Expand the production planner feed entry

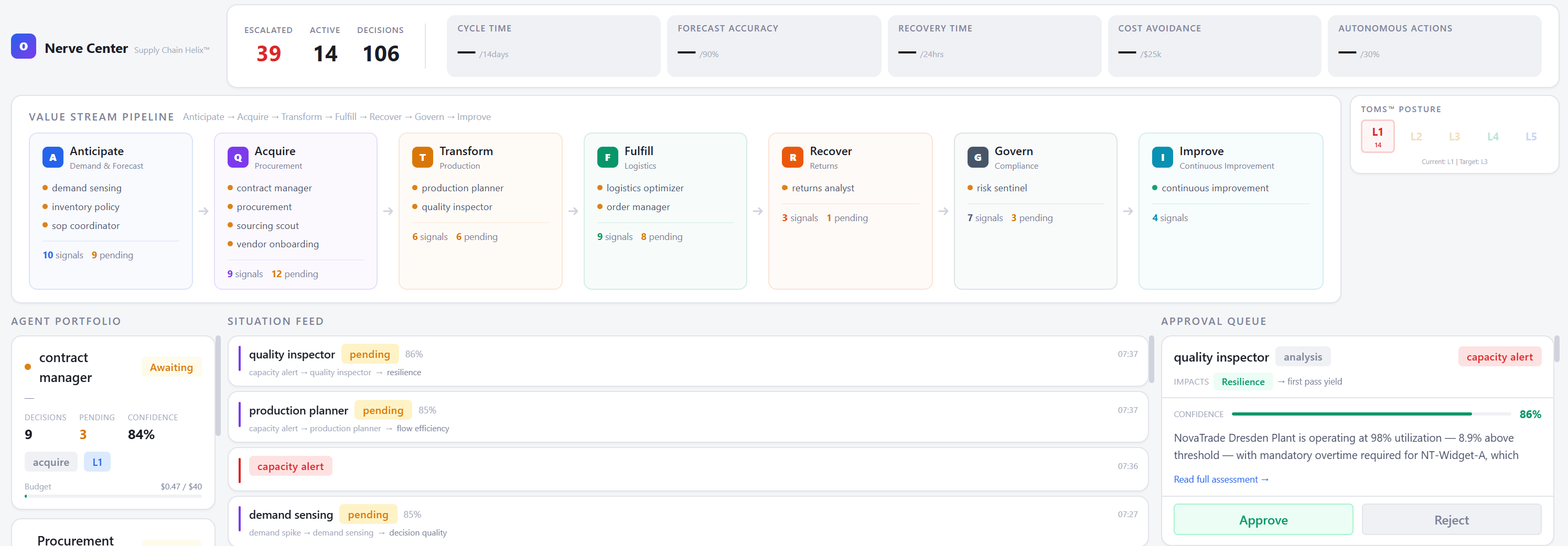click(x=687, y=418)
